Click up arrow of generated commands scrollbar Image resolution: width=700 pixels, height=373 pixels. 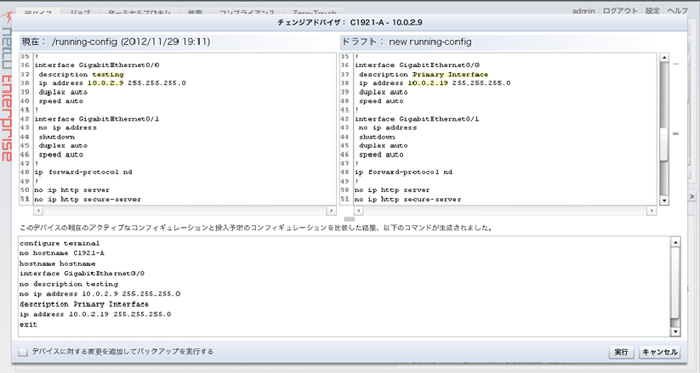[675, 242]
